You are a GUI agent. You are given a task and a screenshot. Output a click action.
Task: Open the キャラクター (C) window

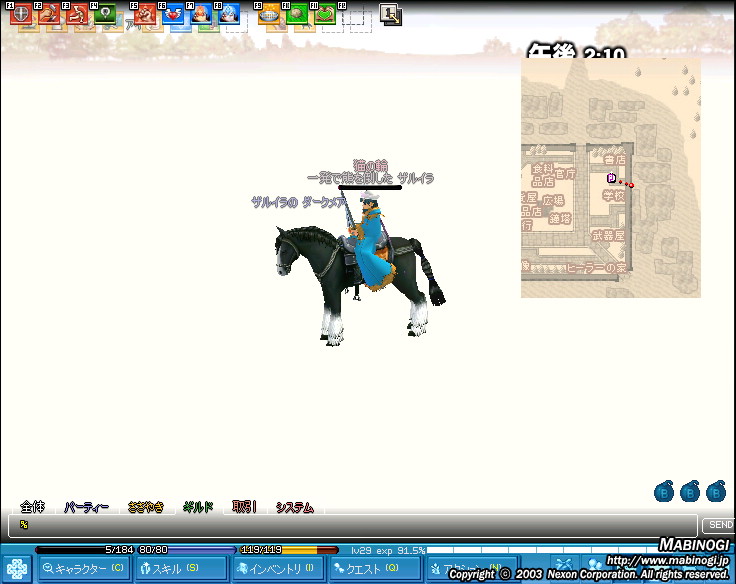(84, 569)
